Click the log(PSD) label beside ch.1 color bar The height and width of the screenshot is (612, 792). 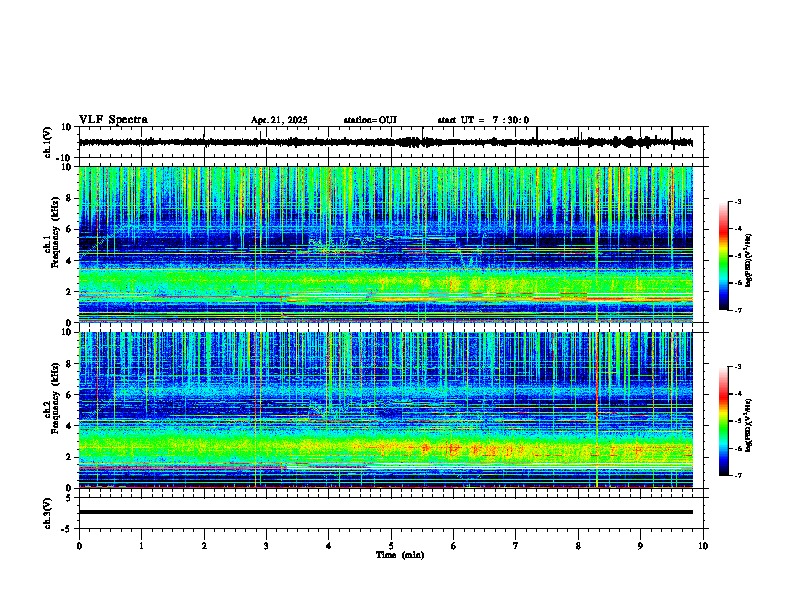coord(749,260)
